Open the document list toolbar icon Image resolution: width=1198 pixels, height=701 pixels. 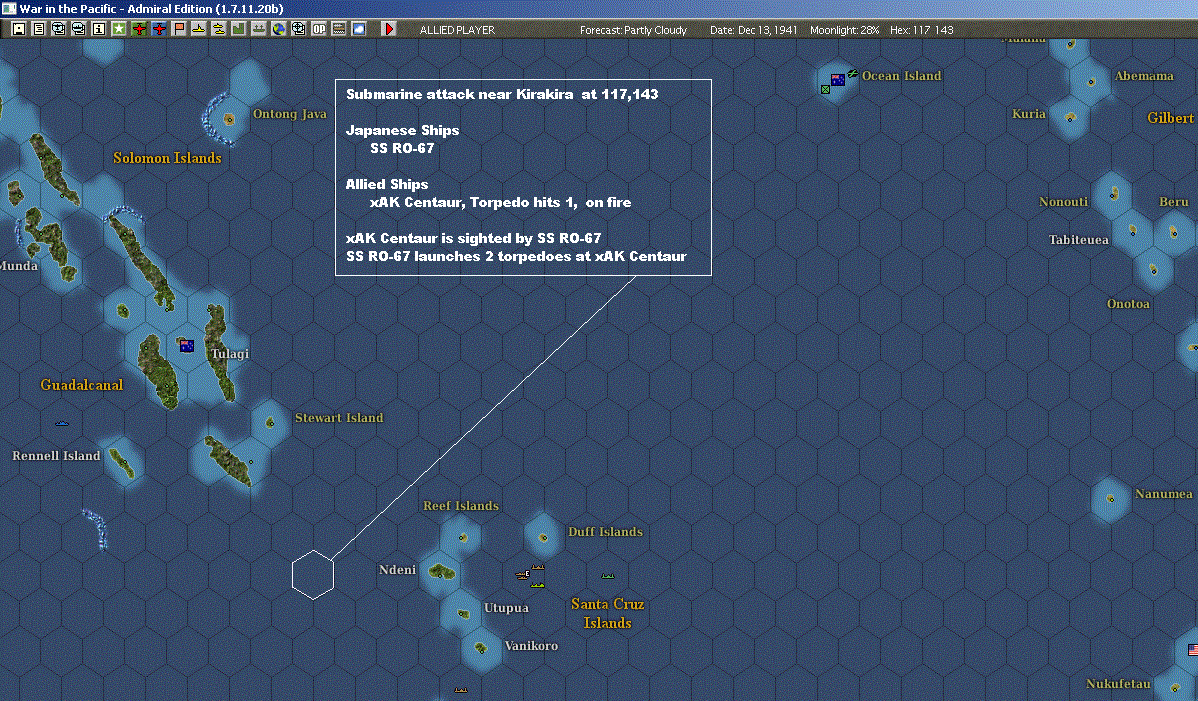pyautogui.click(x=39, y=29)
